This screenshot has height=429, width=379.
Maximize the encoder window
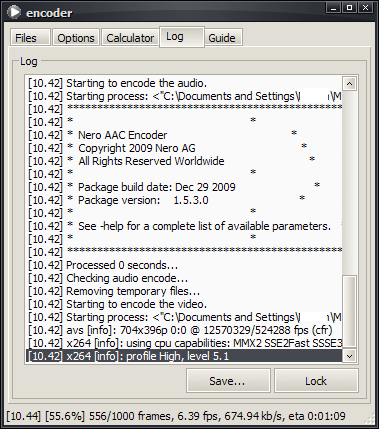click(349, 8)
